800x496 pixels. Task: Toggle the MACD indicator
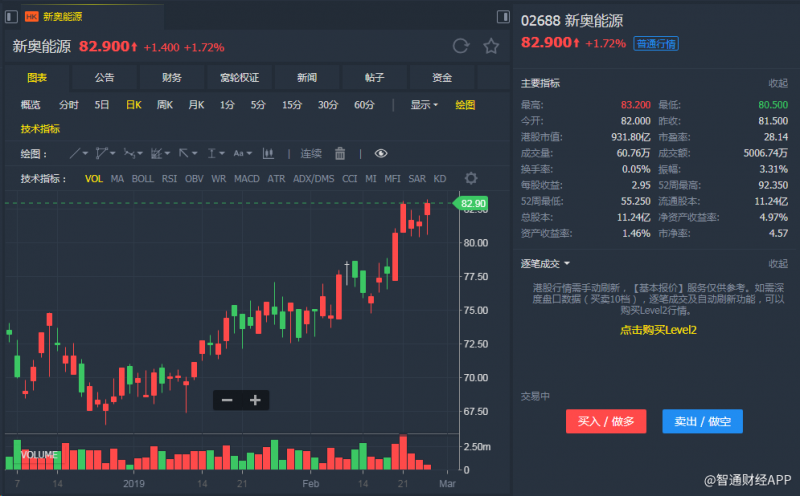[x=246, y=179]
